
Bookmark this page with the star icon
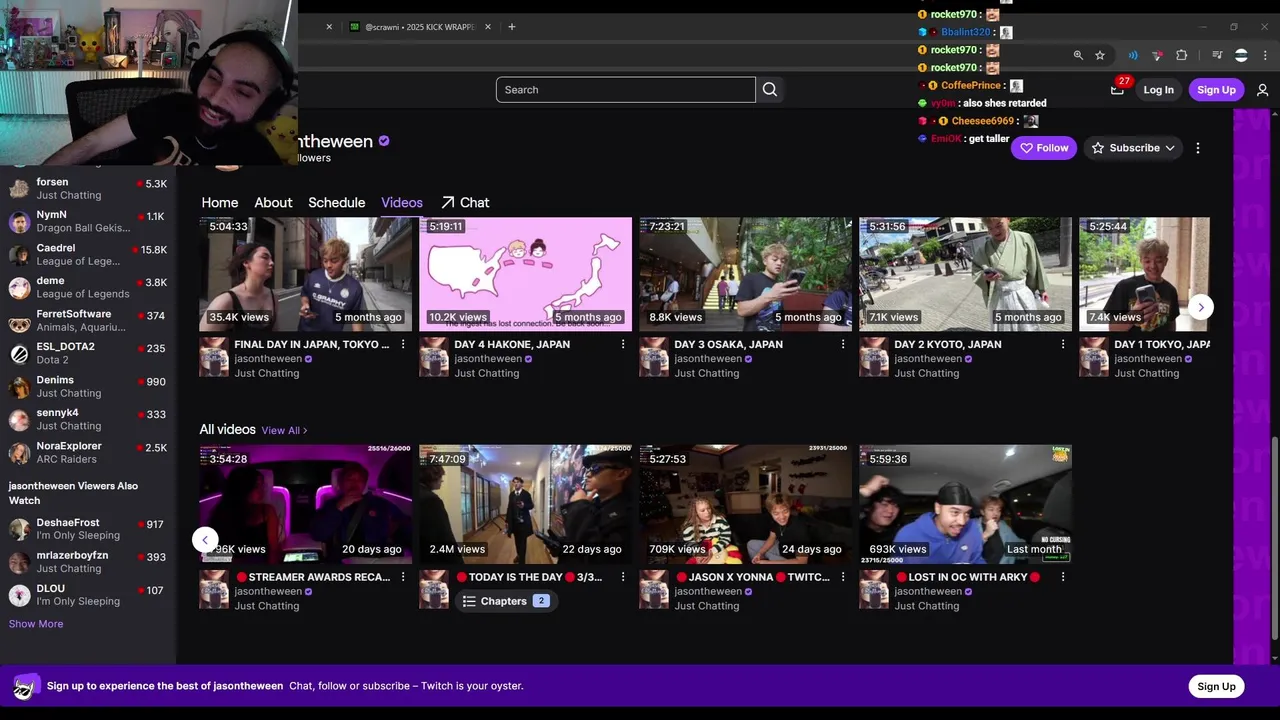[1100, 56]
